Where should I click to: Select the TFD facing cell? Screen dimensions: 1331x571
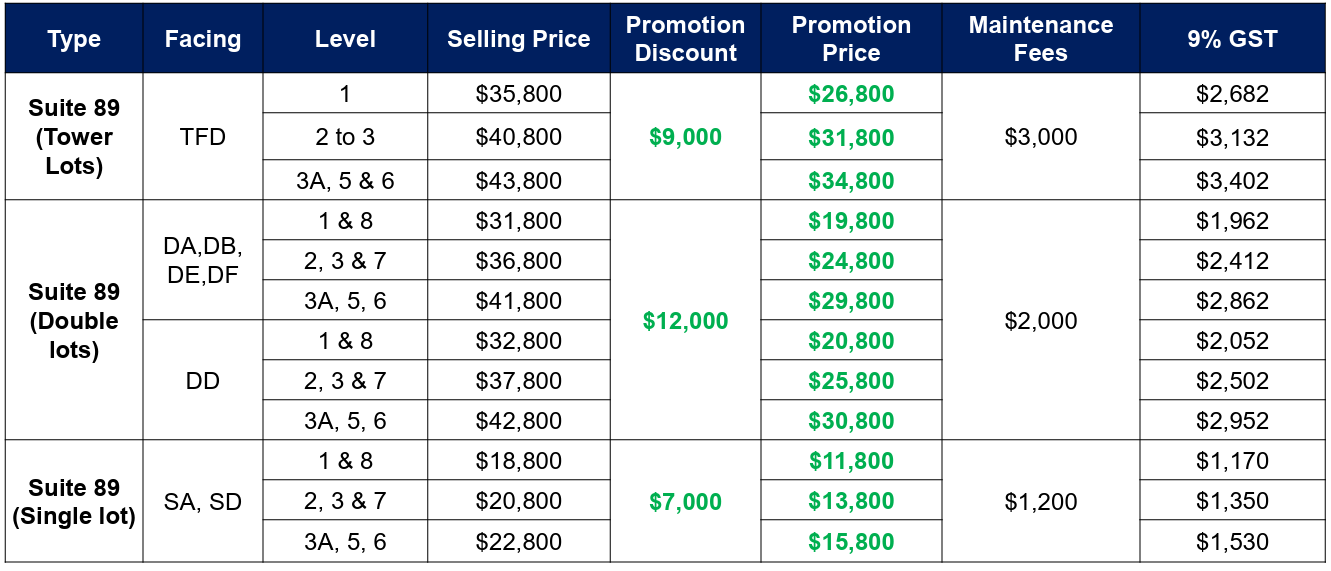pos(203,137)
